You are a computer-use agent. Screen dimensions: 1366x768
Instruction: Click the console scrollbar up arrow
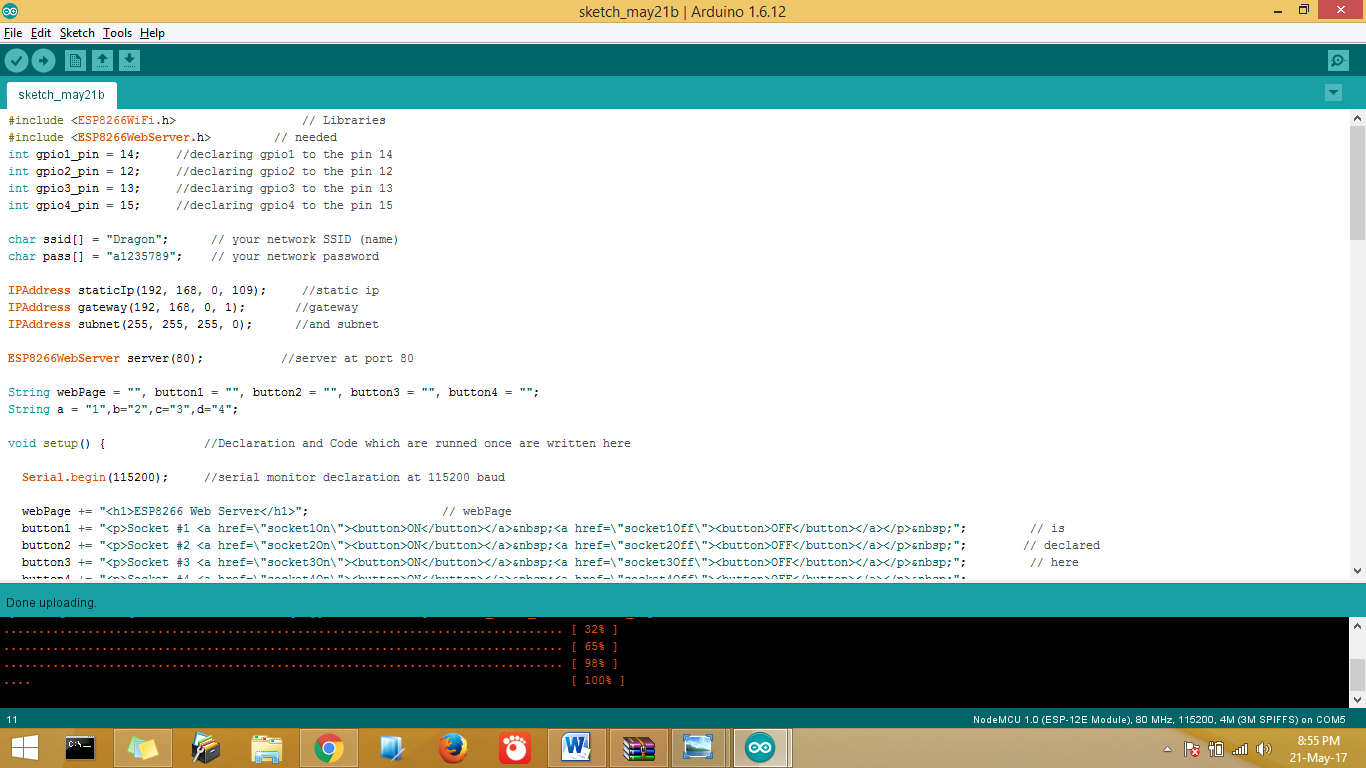(x=1357, y=626)
